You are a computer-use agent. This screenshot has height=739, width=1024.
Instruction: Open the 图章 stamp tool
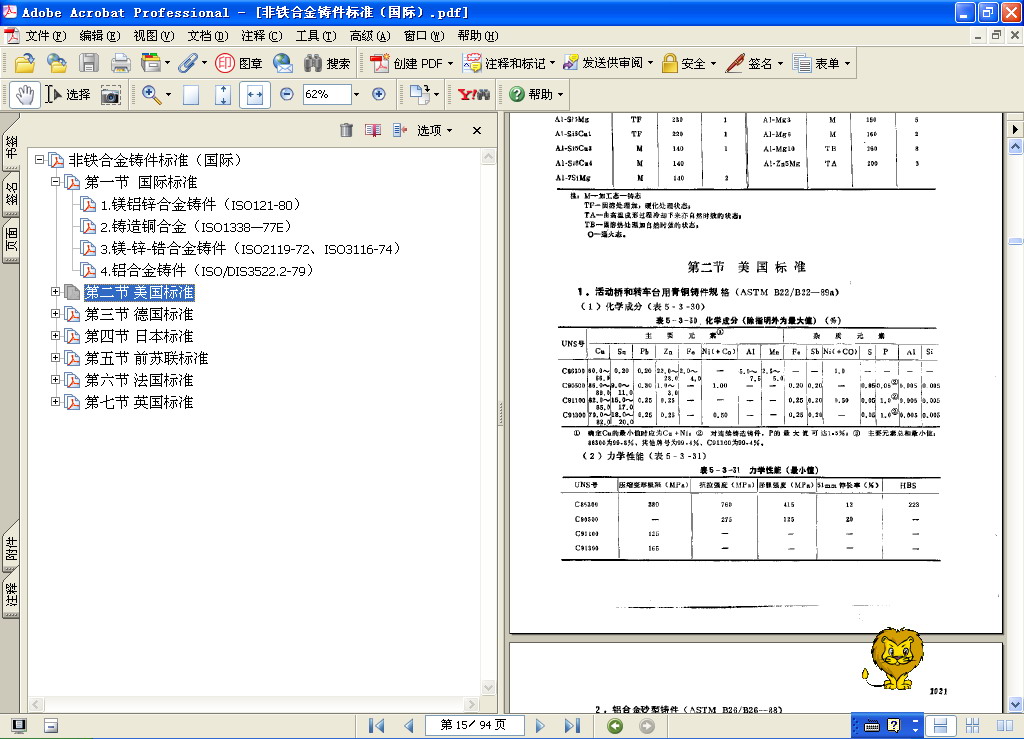(x=239, y=63)
